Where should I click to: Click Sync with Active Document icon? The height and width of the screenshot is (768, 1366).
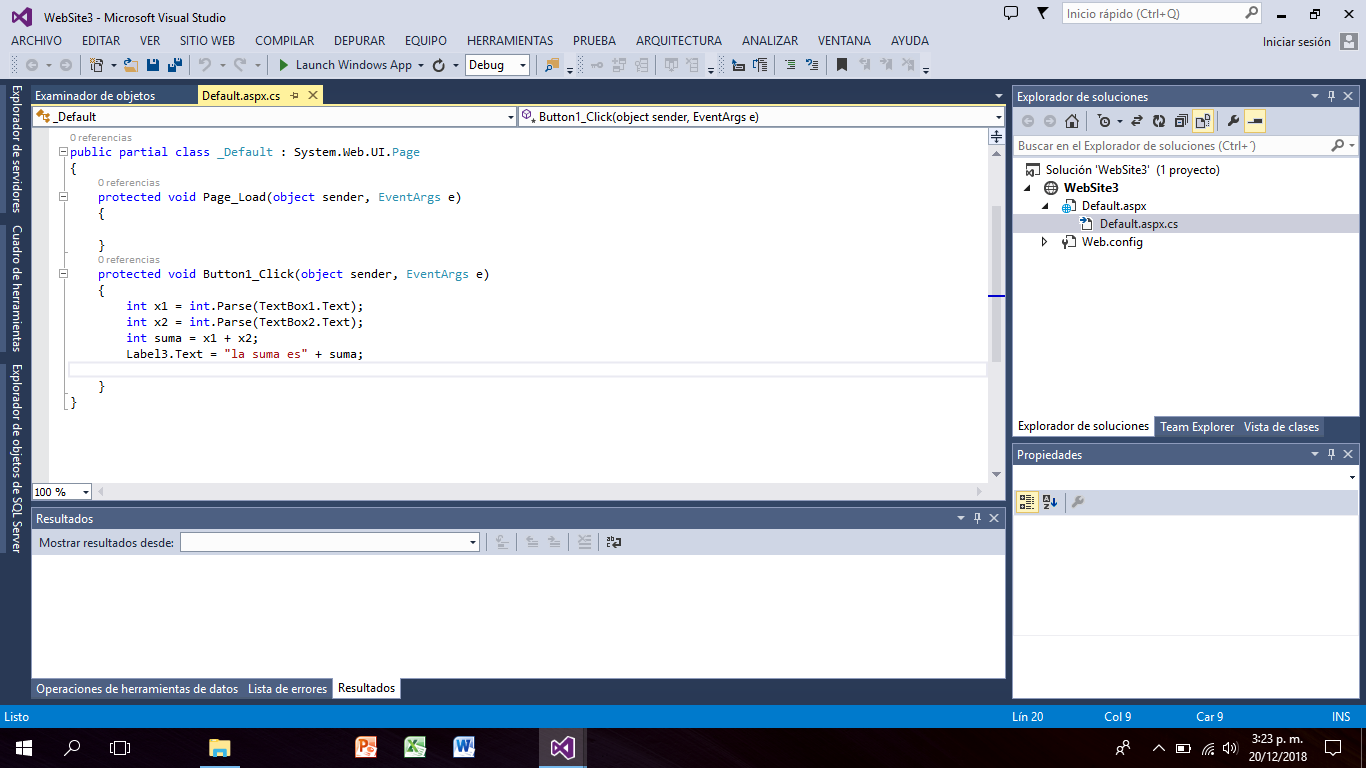[x=1137, y=121]
